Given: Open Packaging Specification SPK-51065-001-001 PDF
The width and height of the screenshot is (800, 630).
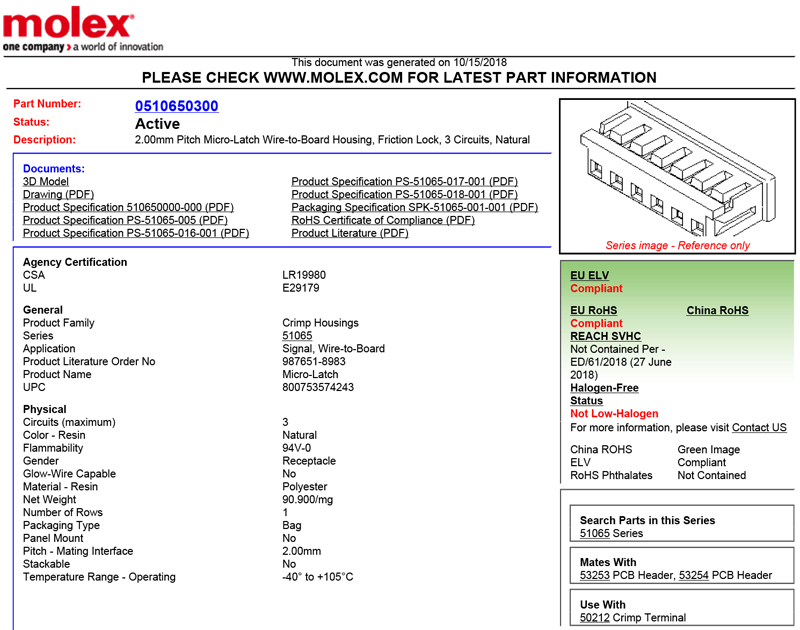Looking at the screenshot, I should coord(414,208).
